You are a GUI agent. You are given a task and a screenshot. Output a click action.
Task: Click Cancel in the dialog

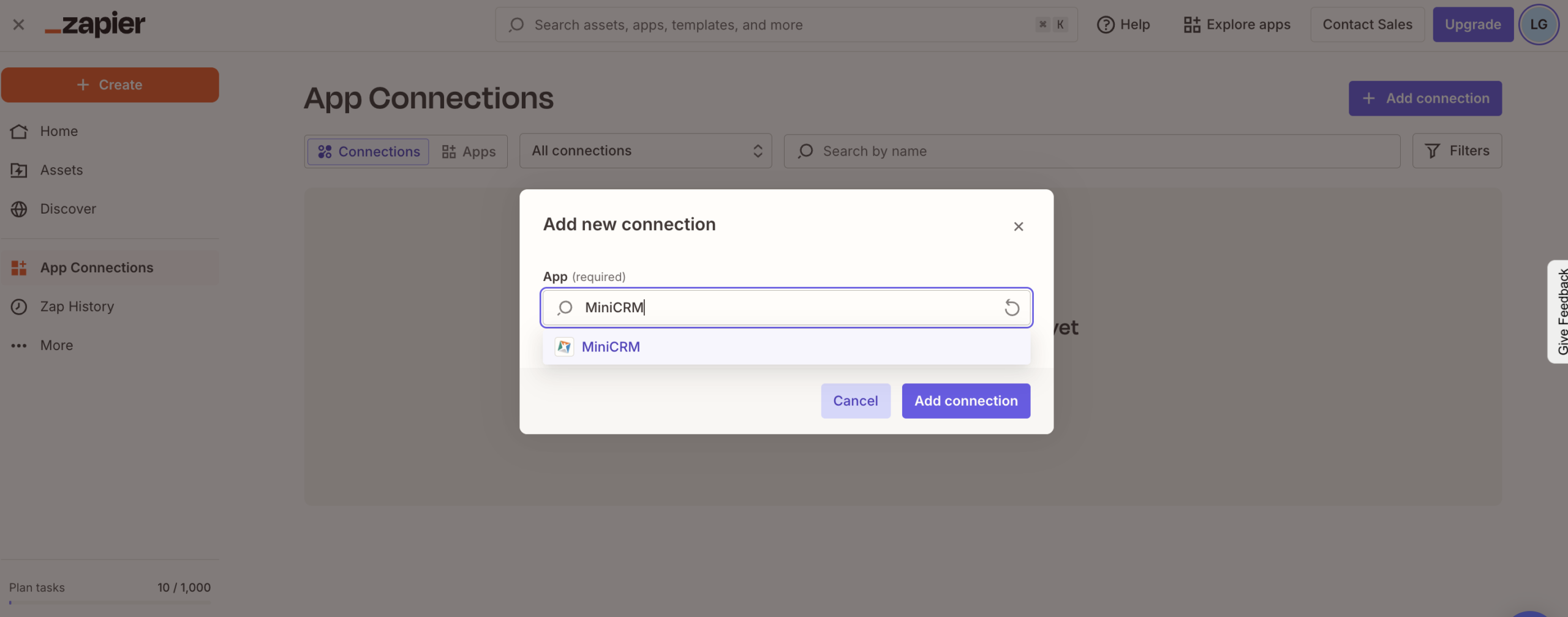tap(855, 401)
